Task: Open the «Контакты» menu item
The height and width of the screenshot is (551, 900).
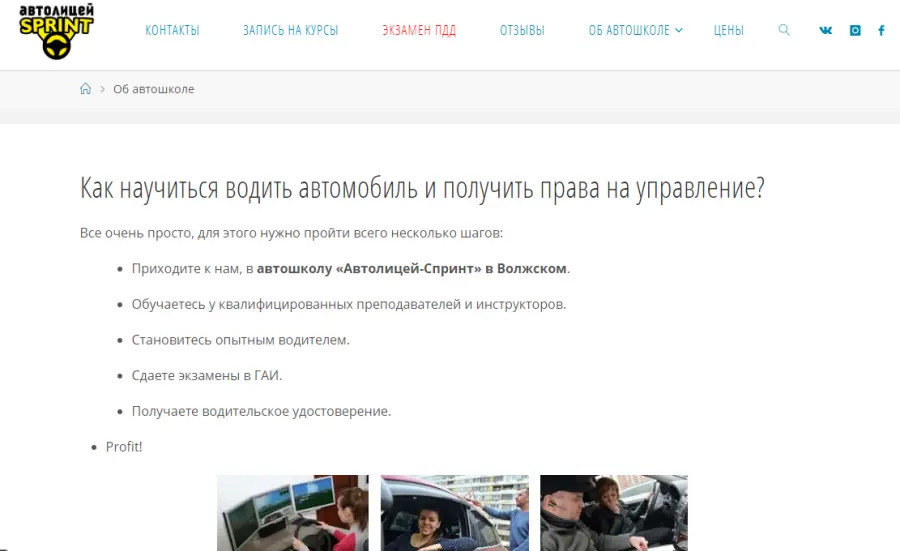Action: coord(172,30)
